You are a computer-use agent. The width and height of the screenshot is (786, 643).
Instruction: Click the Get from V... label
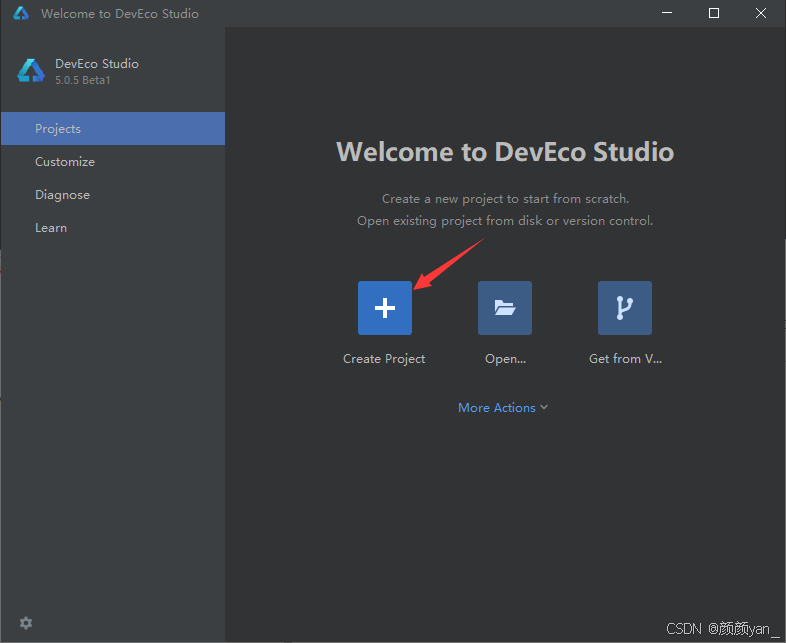click(625, 359)
